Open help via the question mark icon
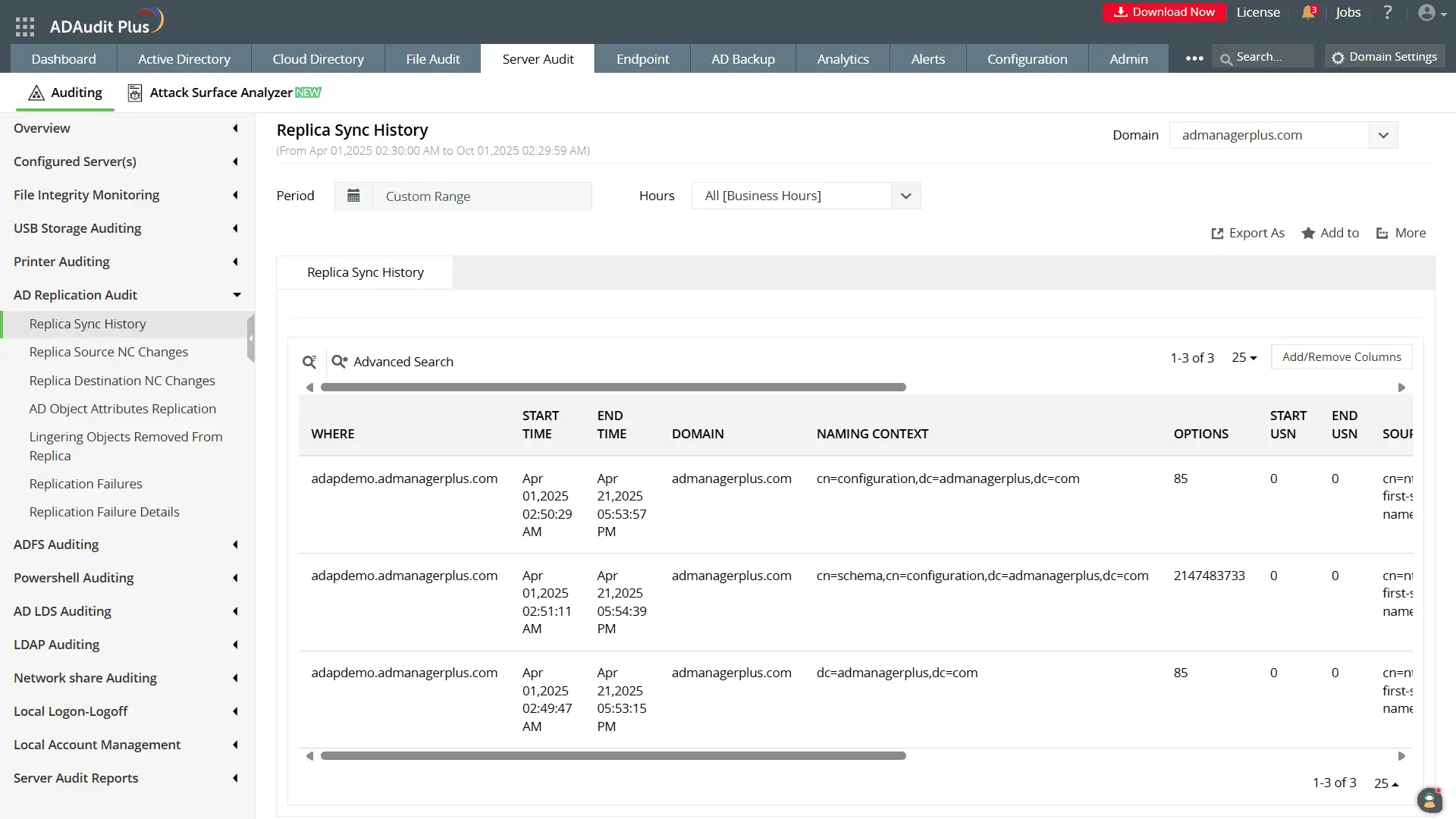Image resolution: width=1456 pixels, height=819 pixels. (1388, 12)
